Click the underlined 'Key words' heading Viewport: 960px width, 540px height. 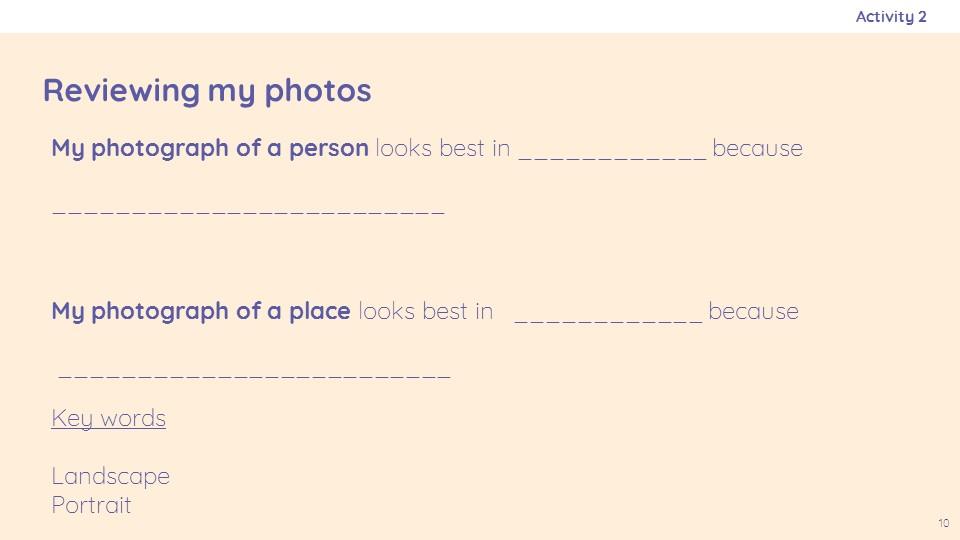(108, 419)
